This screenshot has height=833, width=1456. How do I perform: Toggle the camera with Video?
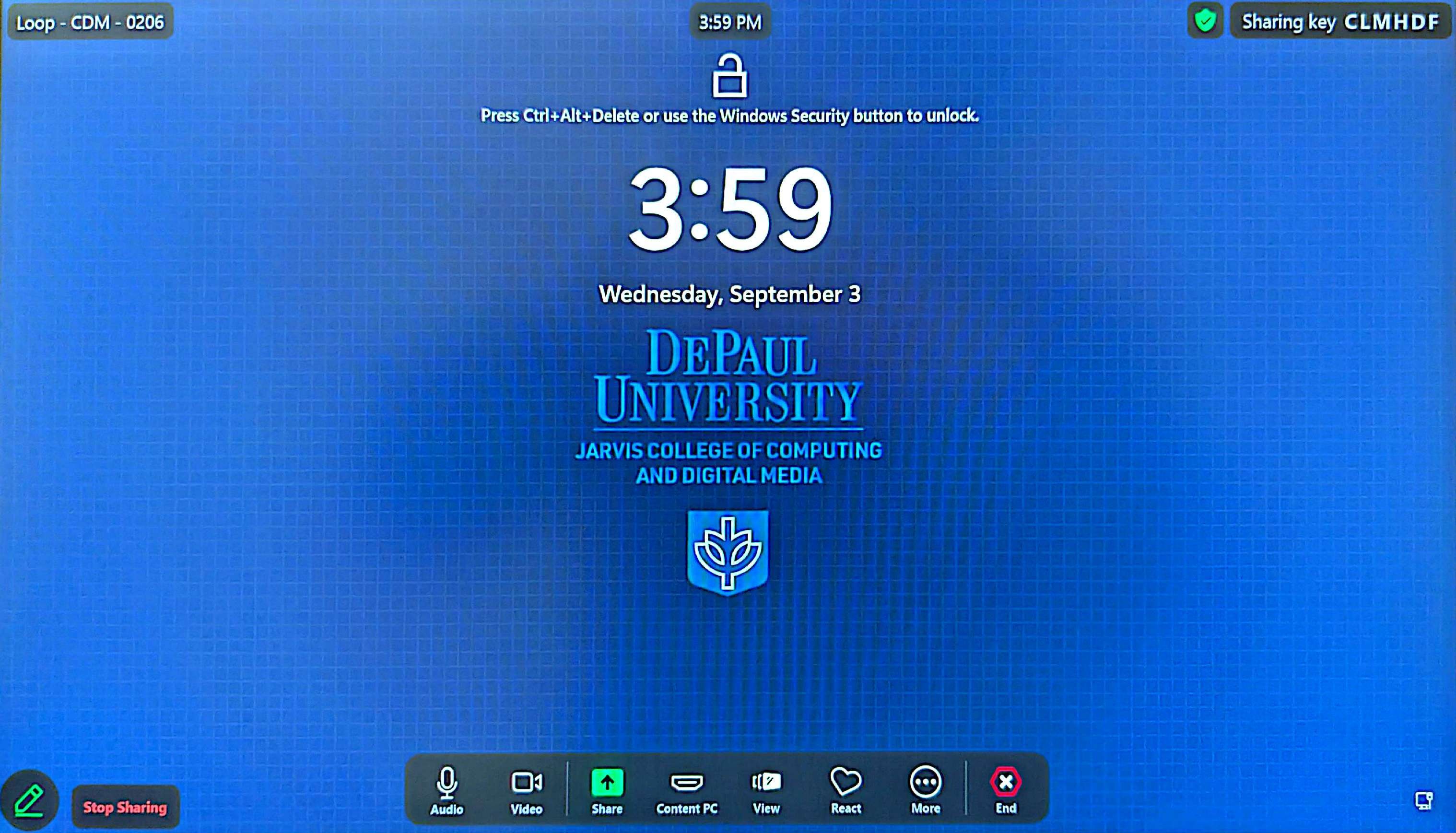(x=526, y=791)
